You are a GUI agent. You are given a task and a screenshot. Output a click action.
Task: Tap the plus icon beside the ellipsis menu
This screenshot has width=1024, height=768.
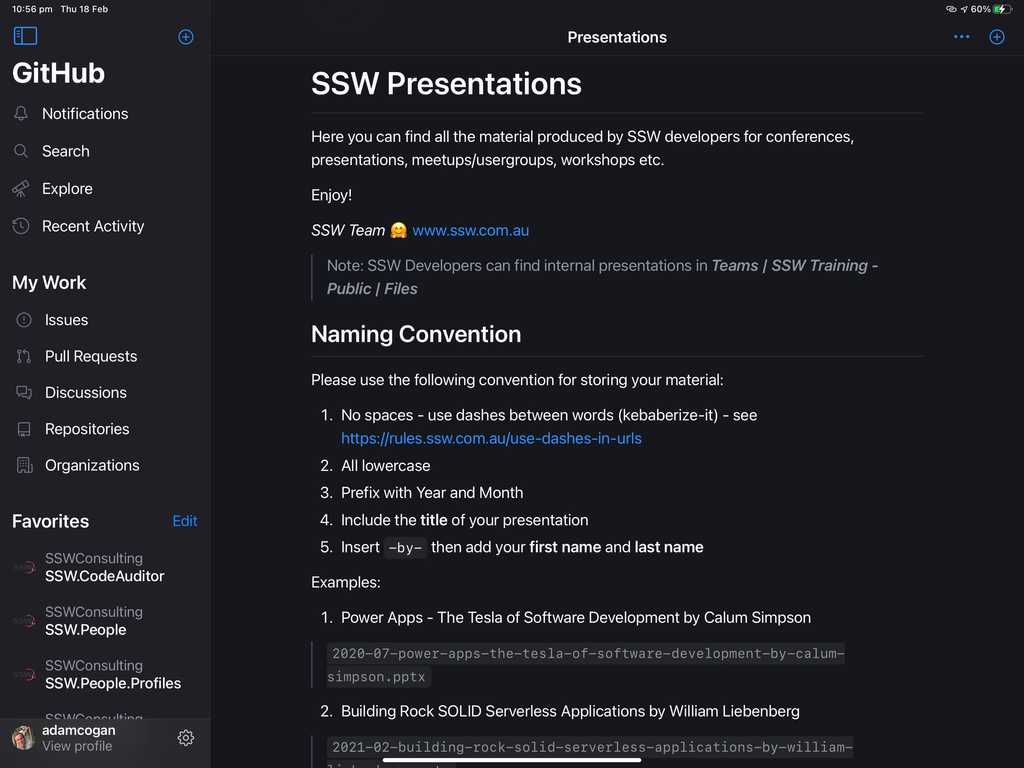pos(996,37)
